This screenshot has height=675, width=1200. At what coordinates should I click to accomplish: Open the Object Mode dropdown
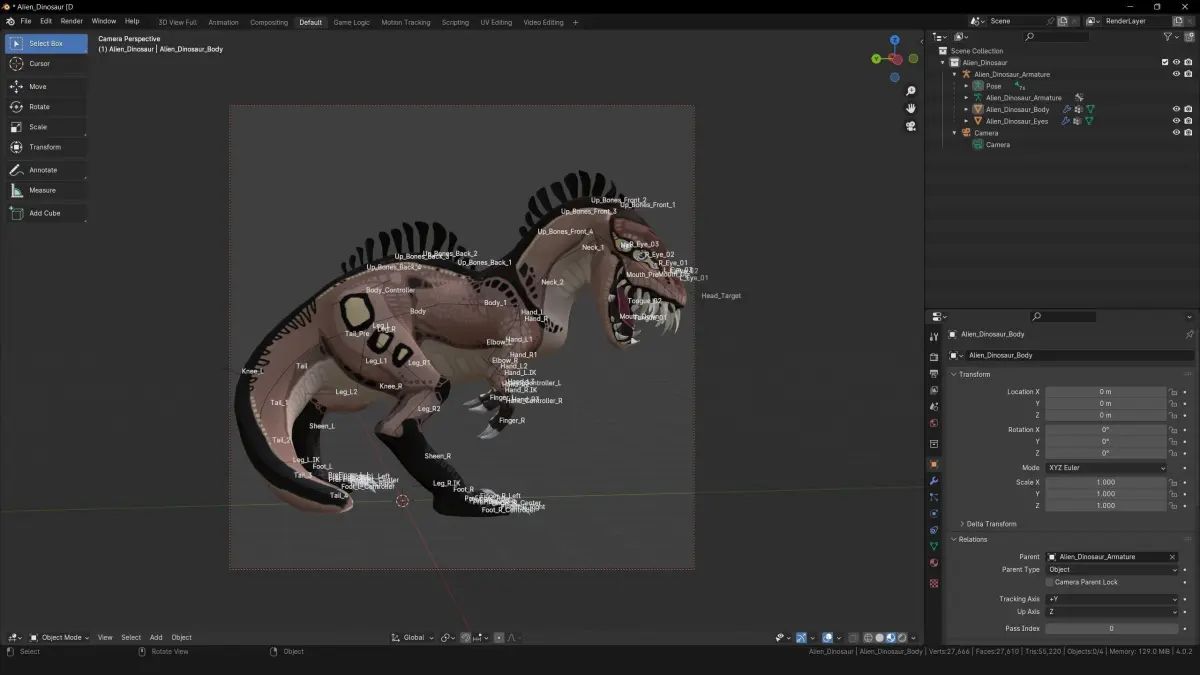[59, 637]
